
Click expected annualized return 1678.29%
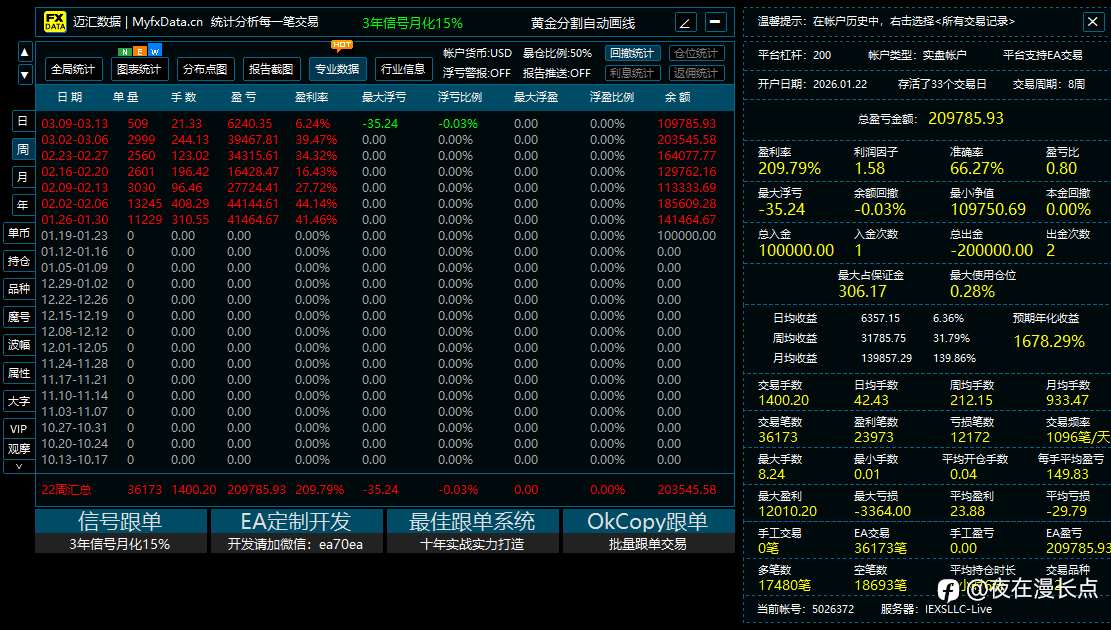1049,342
